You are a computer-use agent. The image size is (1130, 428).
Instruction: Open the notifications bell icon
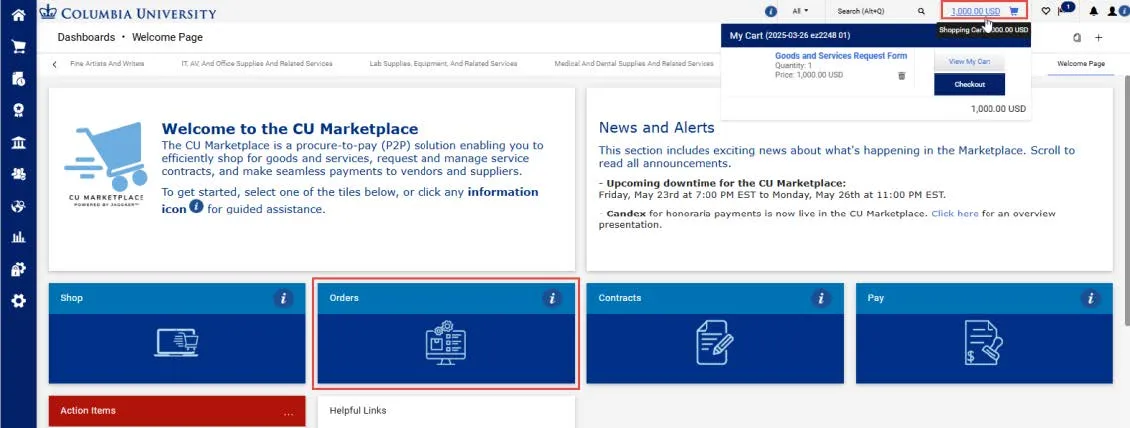1093,12
